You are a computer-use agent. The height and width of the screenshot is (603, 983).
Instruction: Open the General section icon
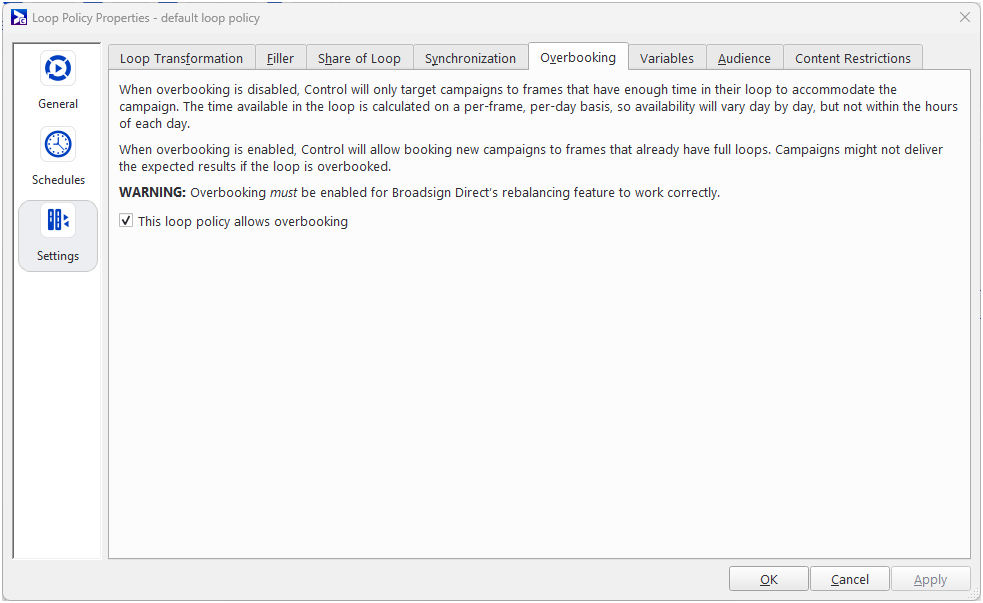point(58,69)
